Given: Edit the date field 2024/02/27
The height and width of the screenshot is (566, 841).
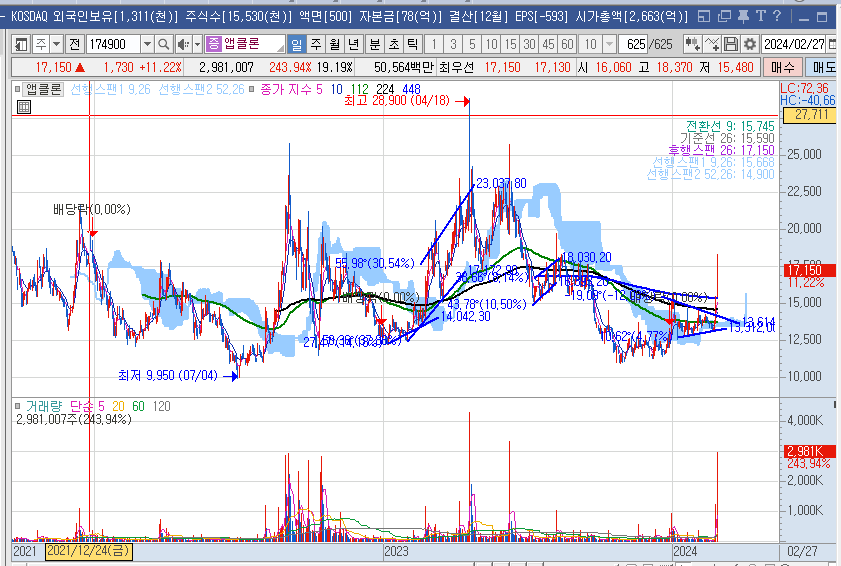Looking at the screenshot, I should [x=794, y=44].
